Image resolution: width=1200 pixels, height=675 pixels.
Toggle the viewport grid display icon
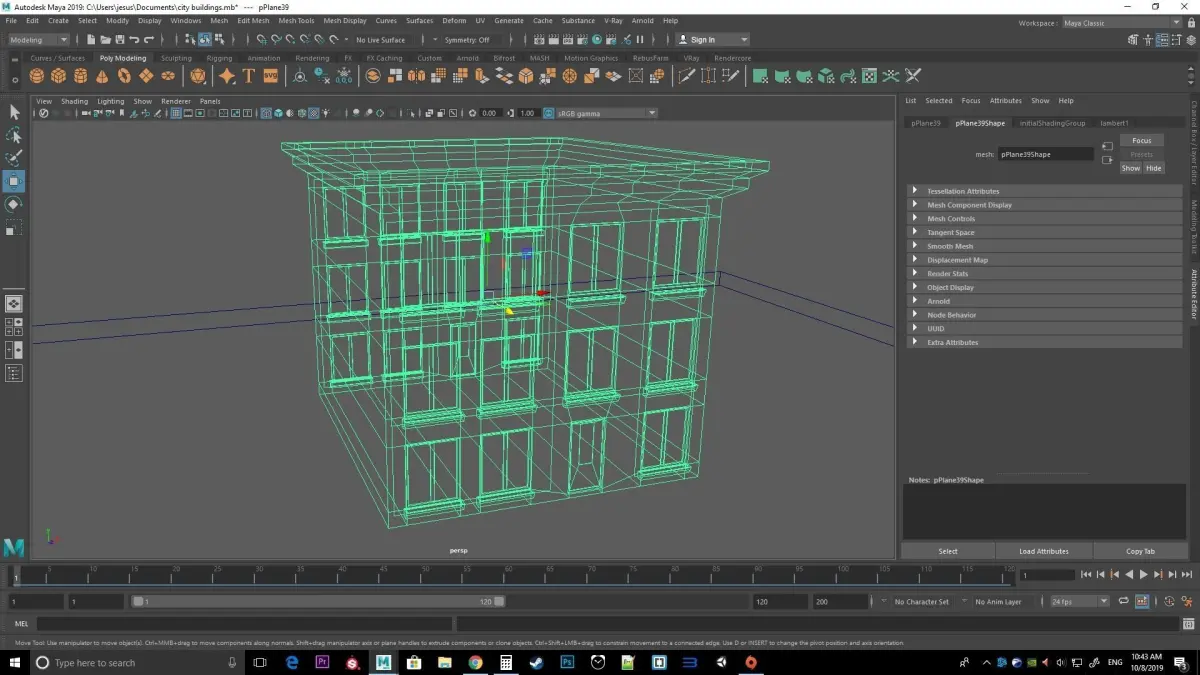[176, 113]
